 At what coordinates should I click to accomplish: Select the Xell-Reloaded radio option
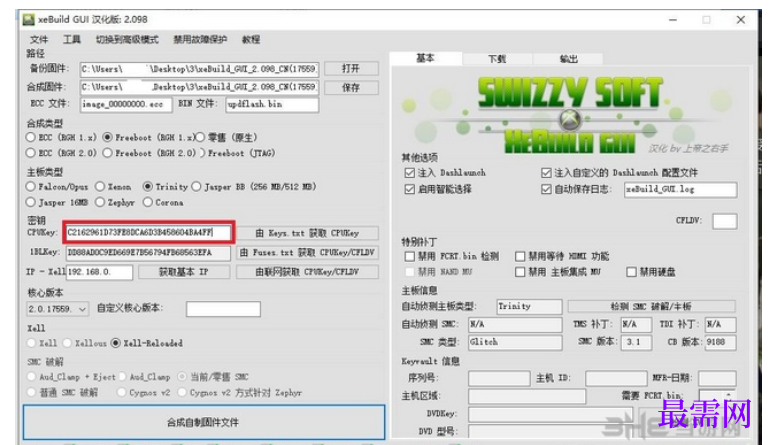[x=115, y=343]
